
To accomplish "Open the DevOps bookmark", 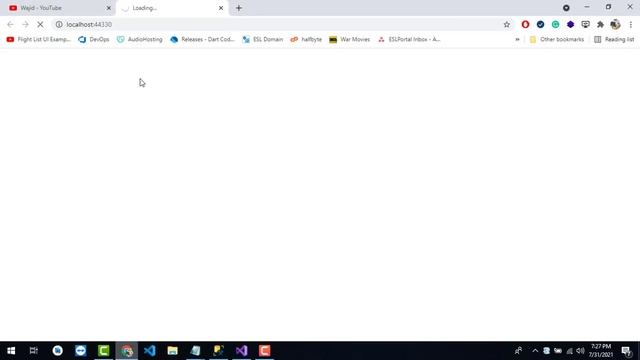I will 93,40.
